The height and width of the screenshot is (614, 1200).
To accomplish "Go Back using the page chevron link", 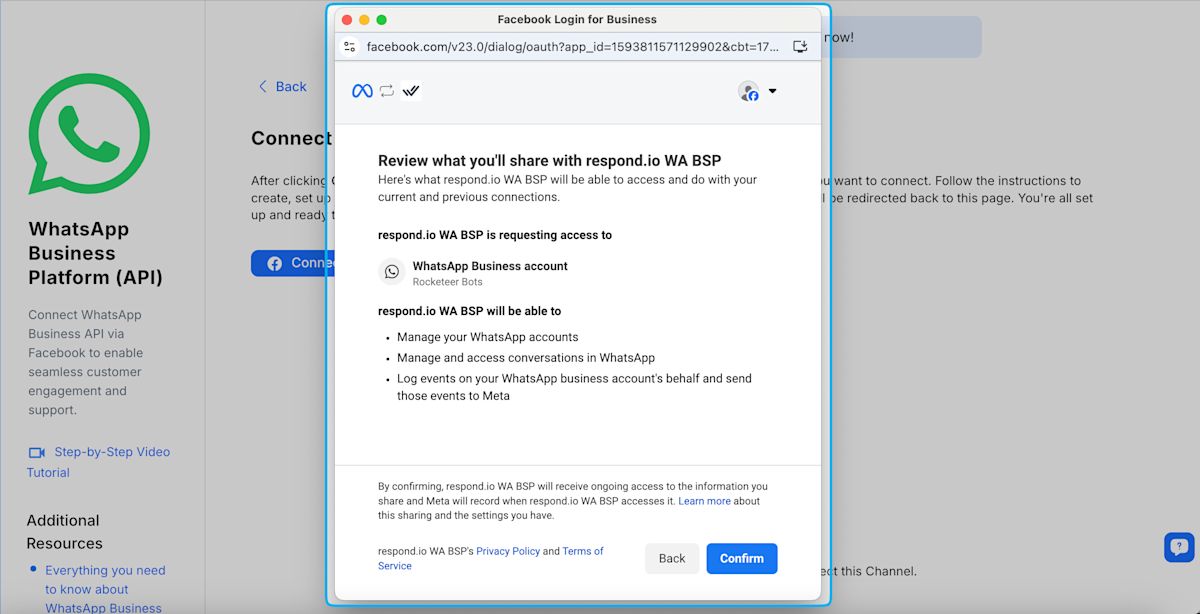I will click(x=282, y=87).
